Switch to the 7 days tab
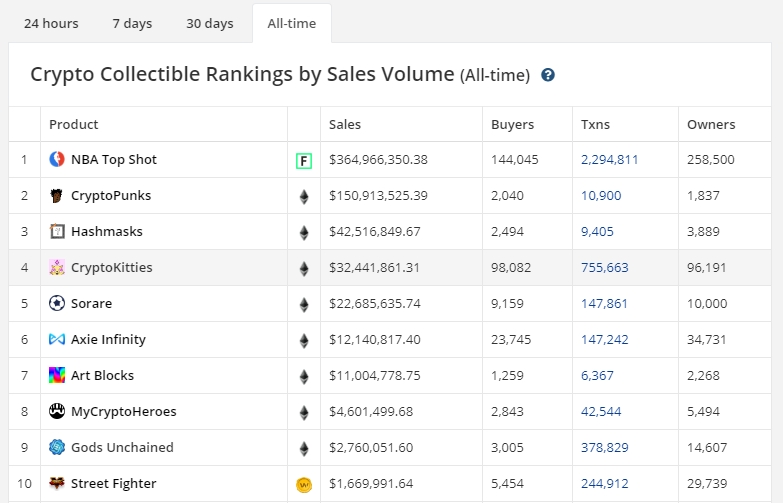Screen dimensions: 783x503 point(132,23)
